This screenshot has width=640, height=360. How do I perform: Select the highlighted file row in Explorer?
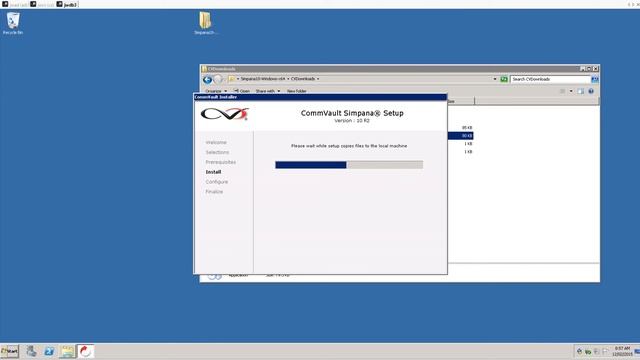[460, 136]
